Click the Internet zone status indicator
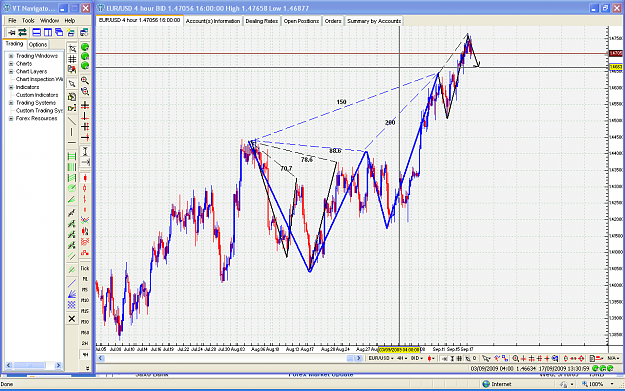 coord(497,384)
